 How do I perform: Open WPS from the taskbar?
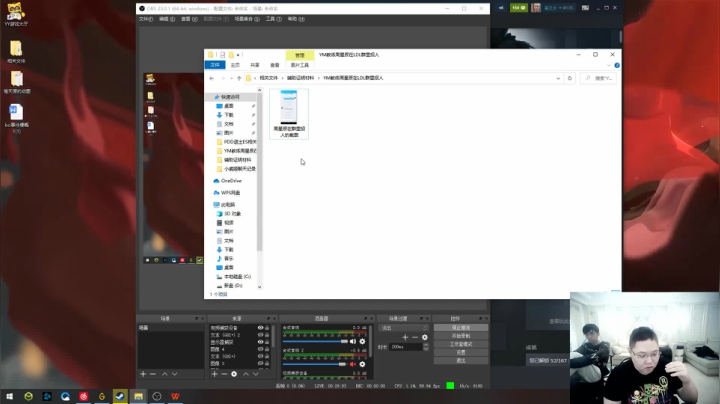coord(175,396)
